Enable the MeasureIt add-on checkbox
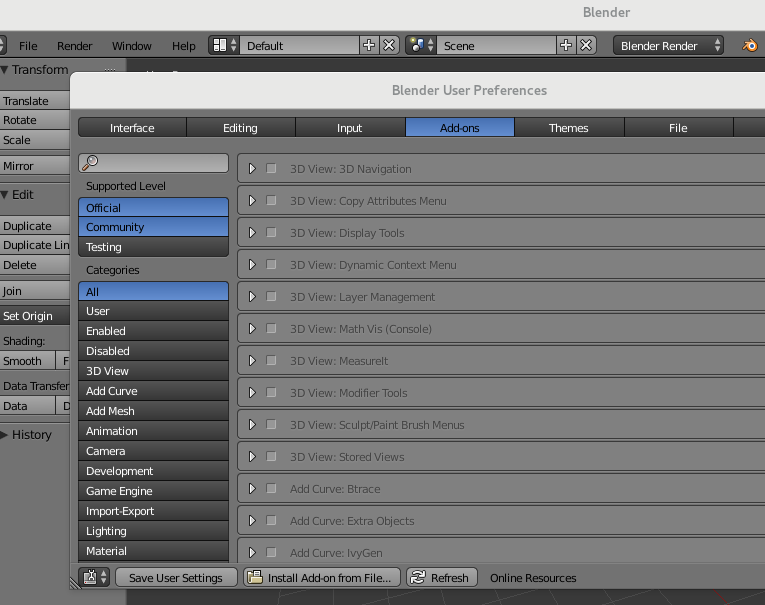 point(271,361)
